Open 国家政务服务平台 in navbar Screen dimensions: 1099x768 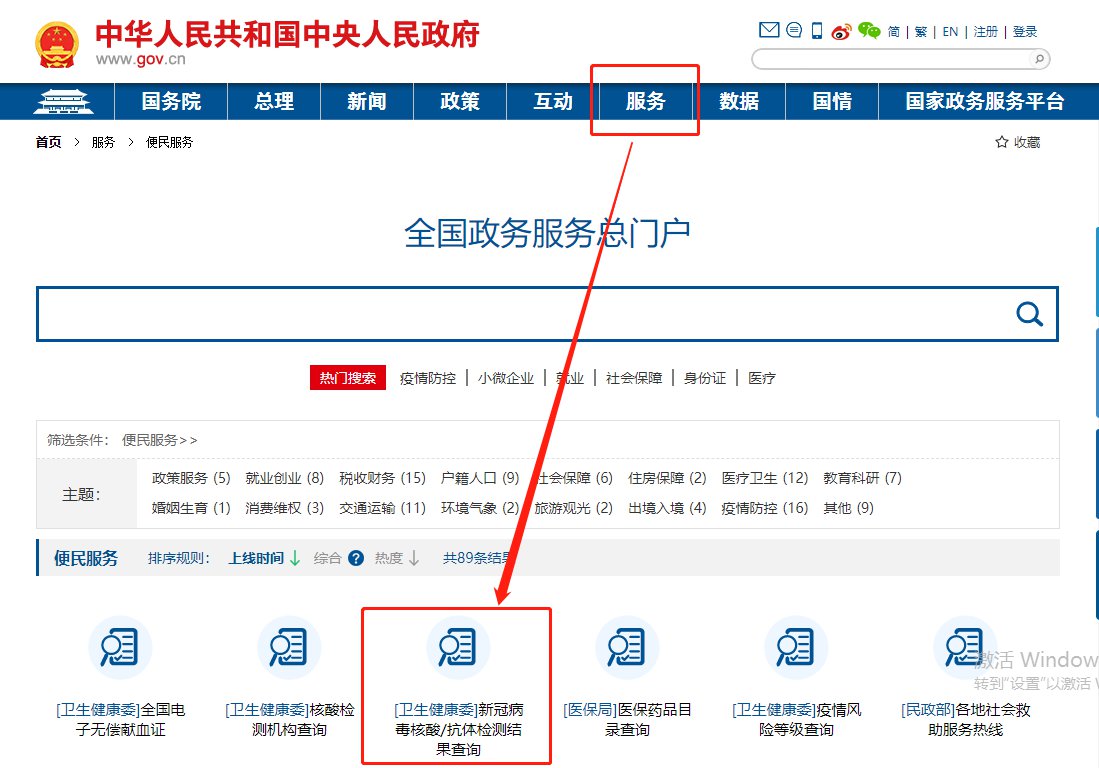pos(985,102)
